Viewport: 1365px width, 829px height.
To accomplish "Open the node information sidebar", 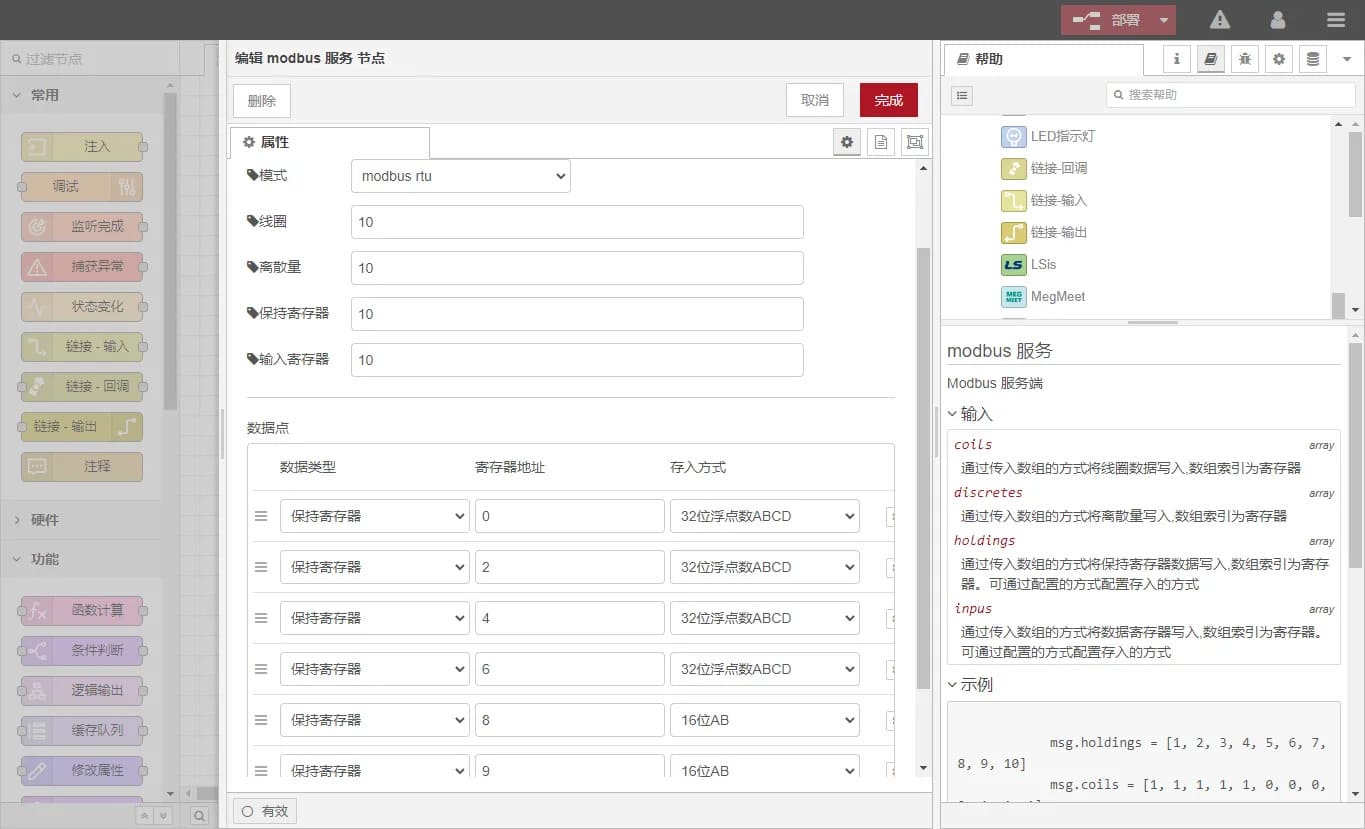I will (1176, 59).
